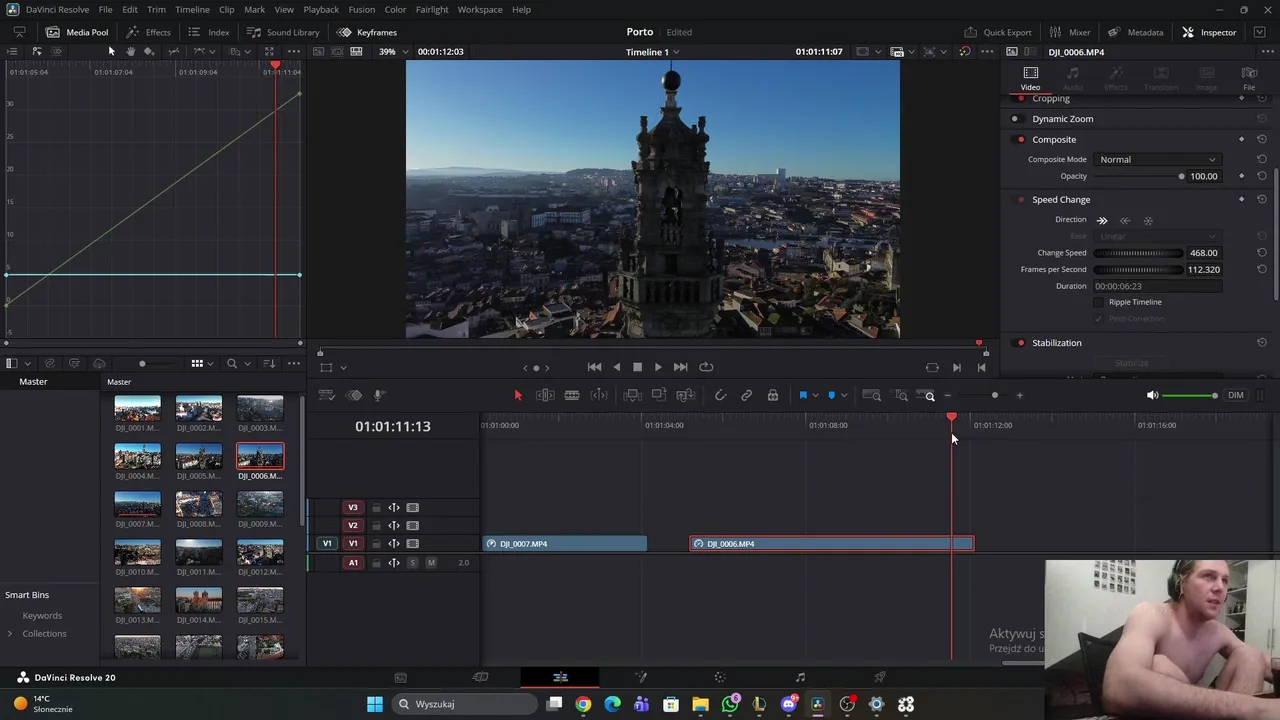Click the Overwrite Clip icon in timeline toolbar
This screenshot has height=720, width=1280.
click(659, 396)
